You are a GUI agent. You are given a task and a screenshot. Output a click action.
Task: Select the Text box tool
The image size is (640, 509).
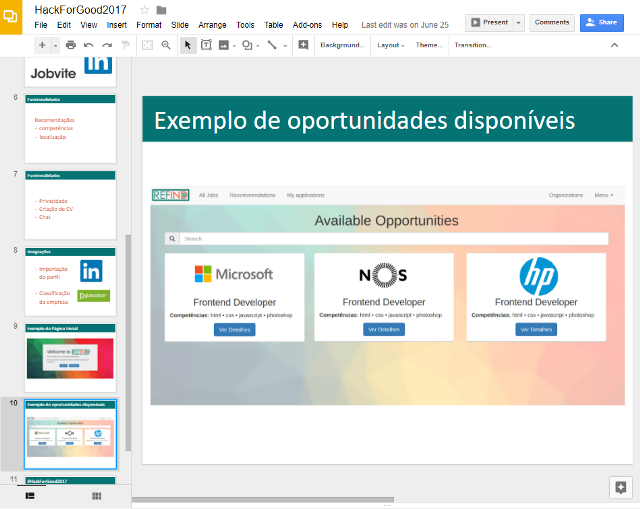pyautogui.click(x=207, y=45)
